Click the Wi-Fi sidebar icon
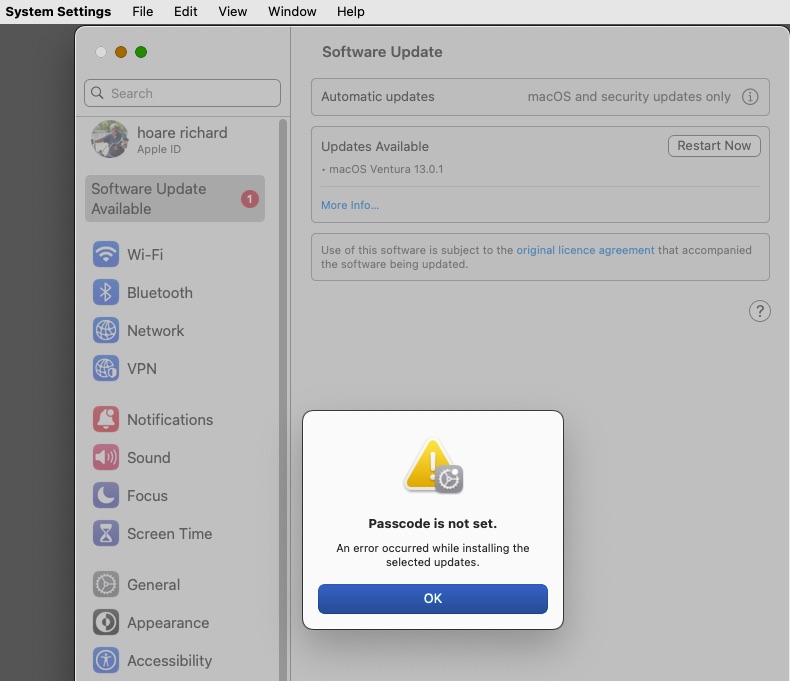This screenshot has width=790, height=681. (106, 254)
